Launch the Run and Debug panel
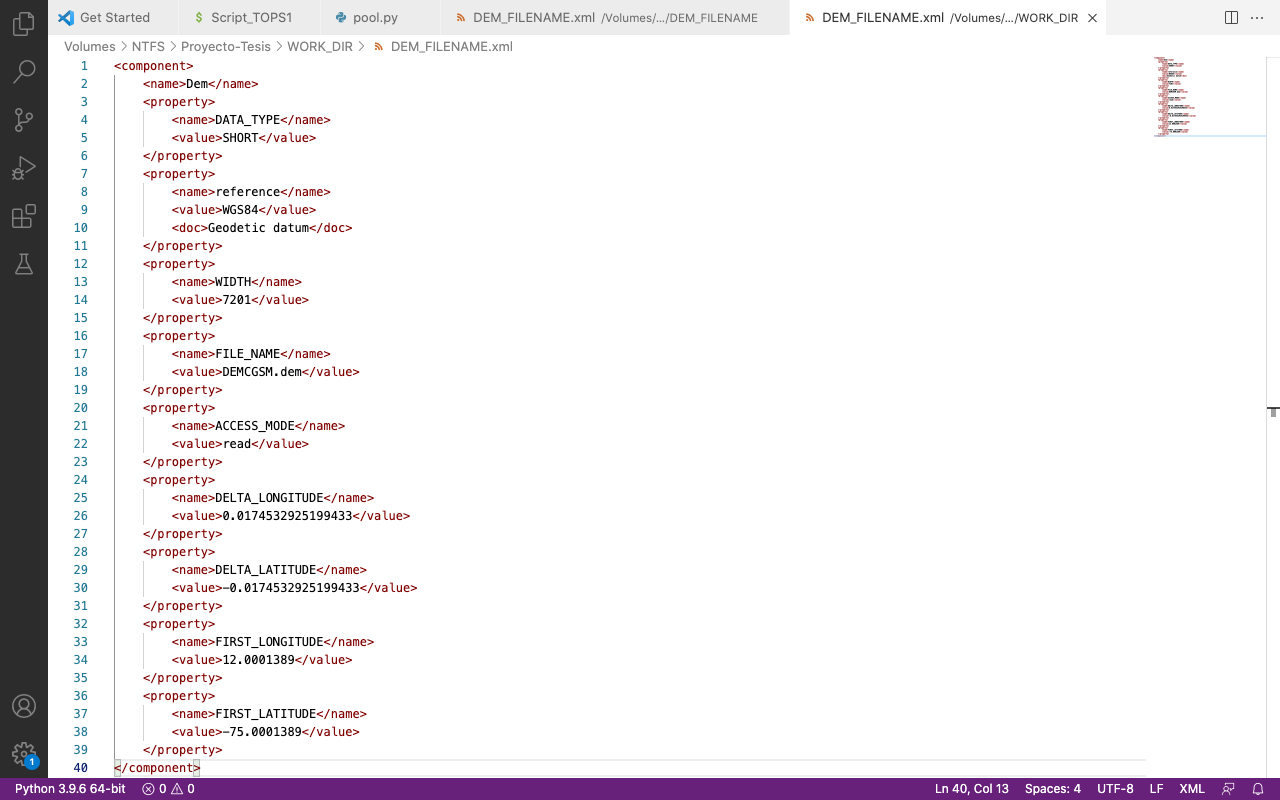Image resolution: width=1280 pixels, height=800 pixels. coord(24,168)
